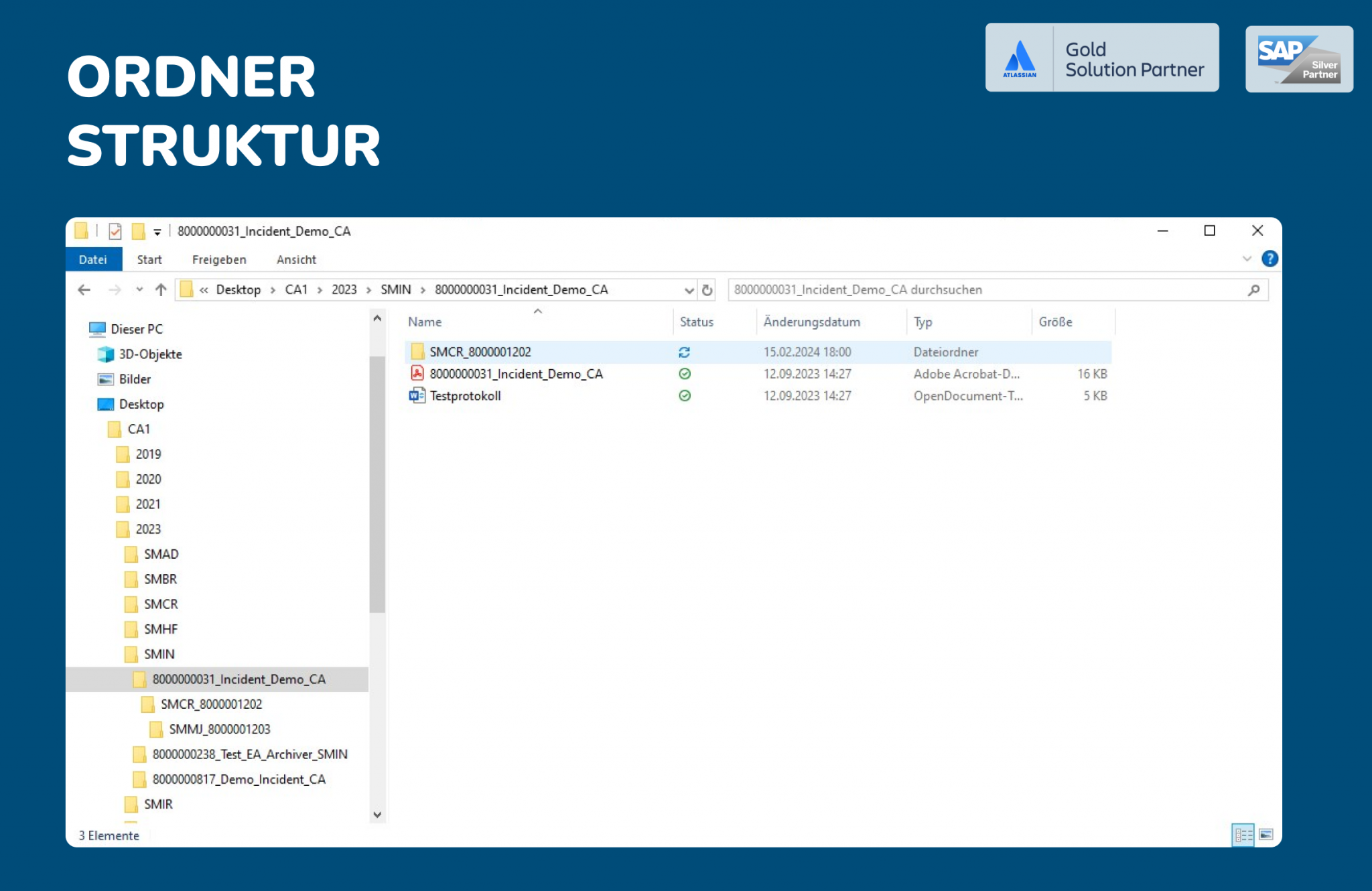Select SMMJ_8000001203 in the navigation tree

pyautogui.click(x=219, y=729)
